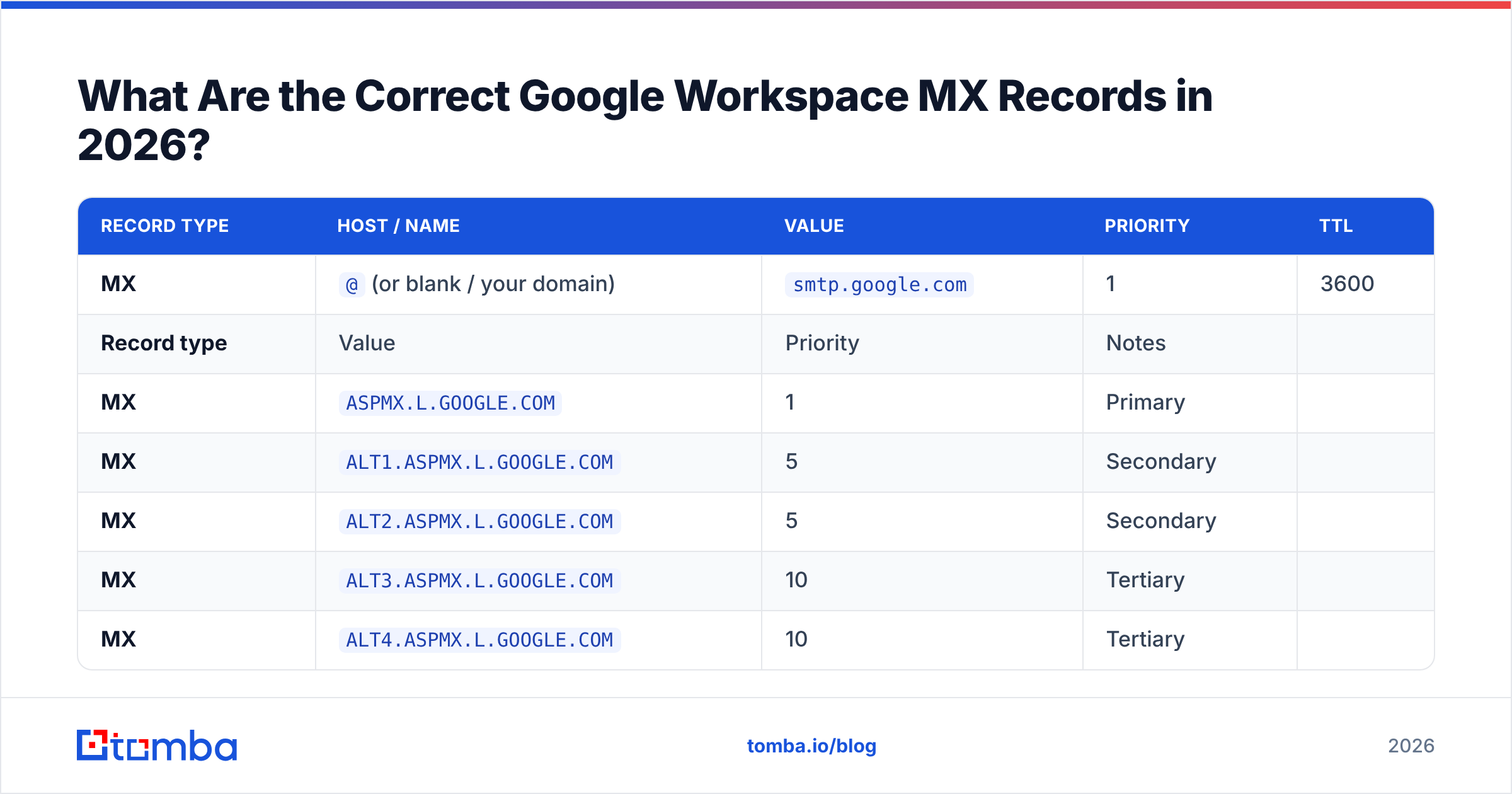Click MX in the ASPMX.L.GOOGLE.COM row
The width and height of the screenshot is (1512, 794).
[118, 403]
